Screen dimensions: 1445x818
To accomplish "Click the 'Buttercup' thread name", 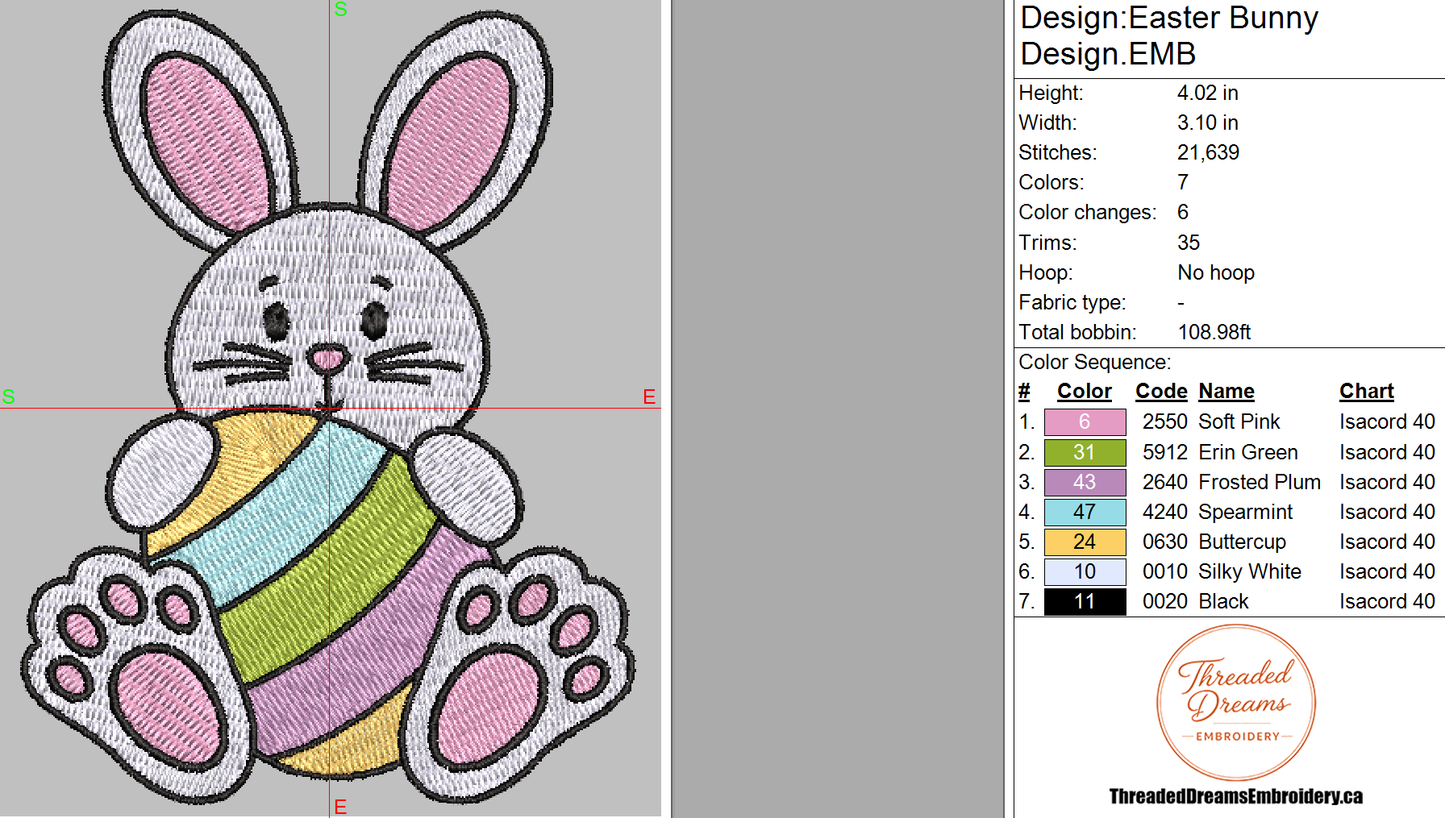I will (x=1244, y=542).
